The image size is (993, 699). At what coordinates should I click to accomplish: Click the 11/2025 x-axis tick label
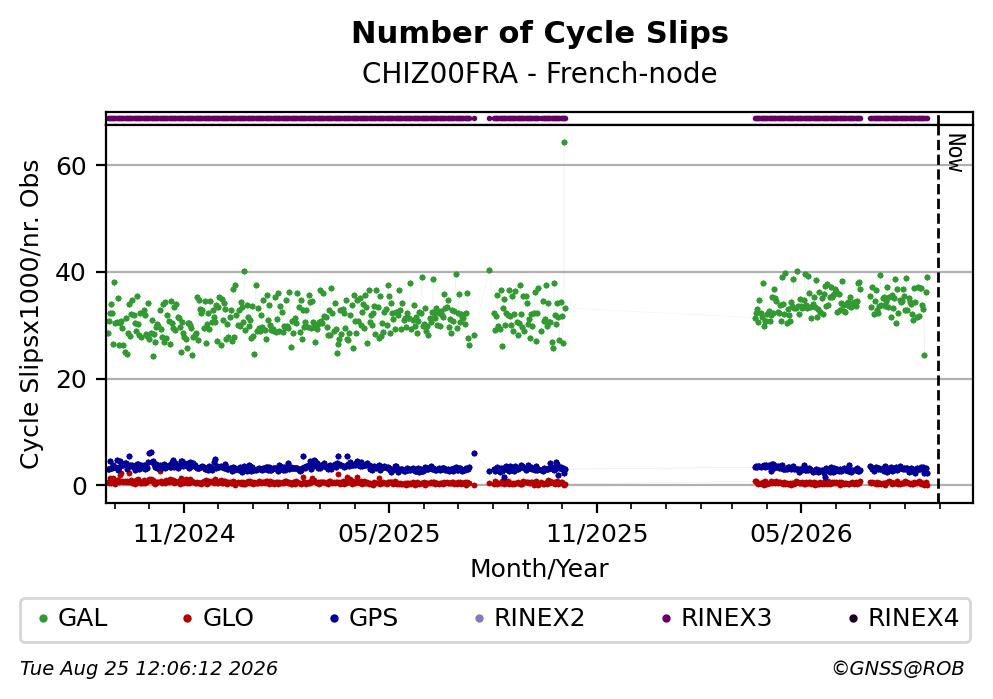[597, 534]
